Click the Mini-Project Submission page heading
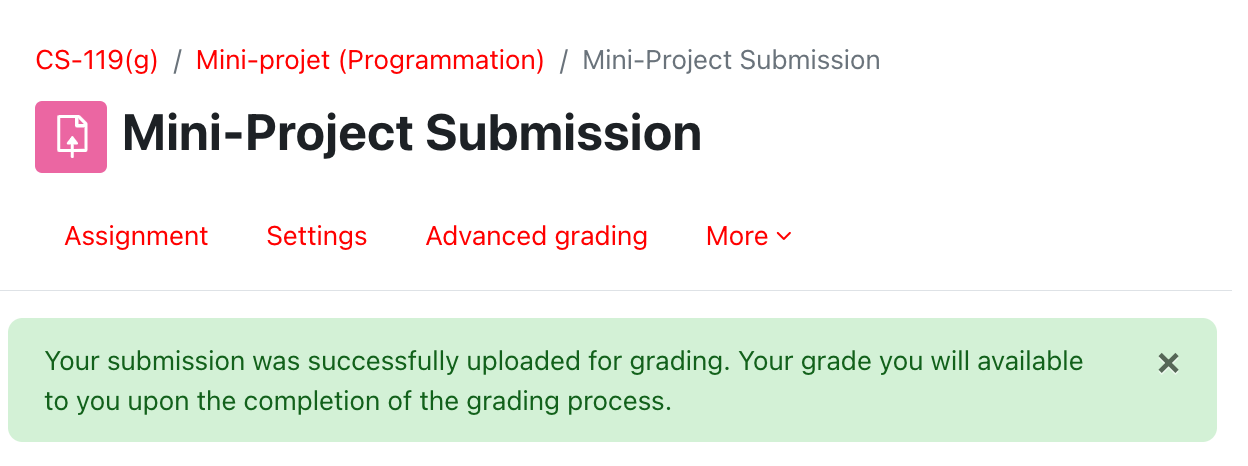 point(411,134)
